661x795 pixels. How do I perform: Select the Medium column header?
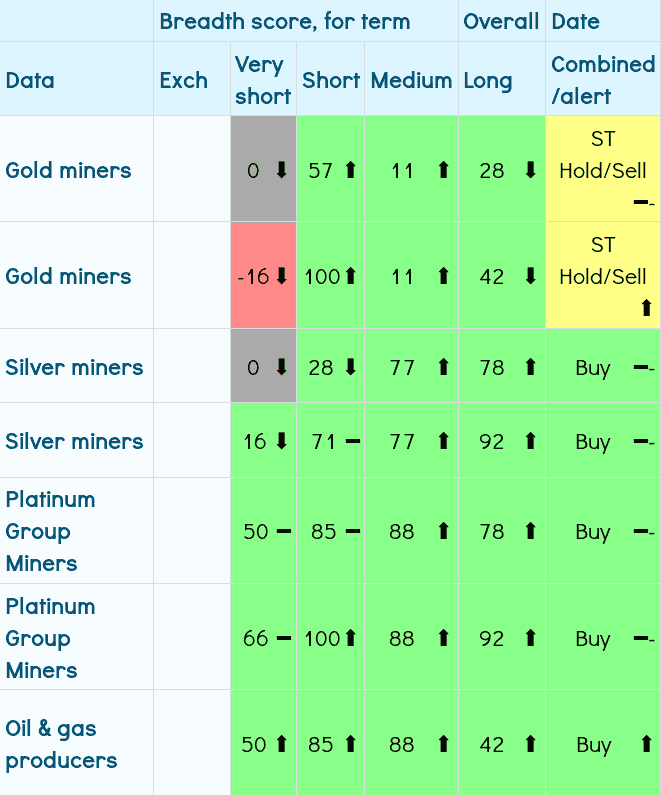[411, 80]
